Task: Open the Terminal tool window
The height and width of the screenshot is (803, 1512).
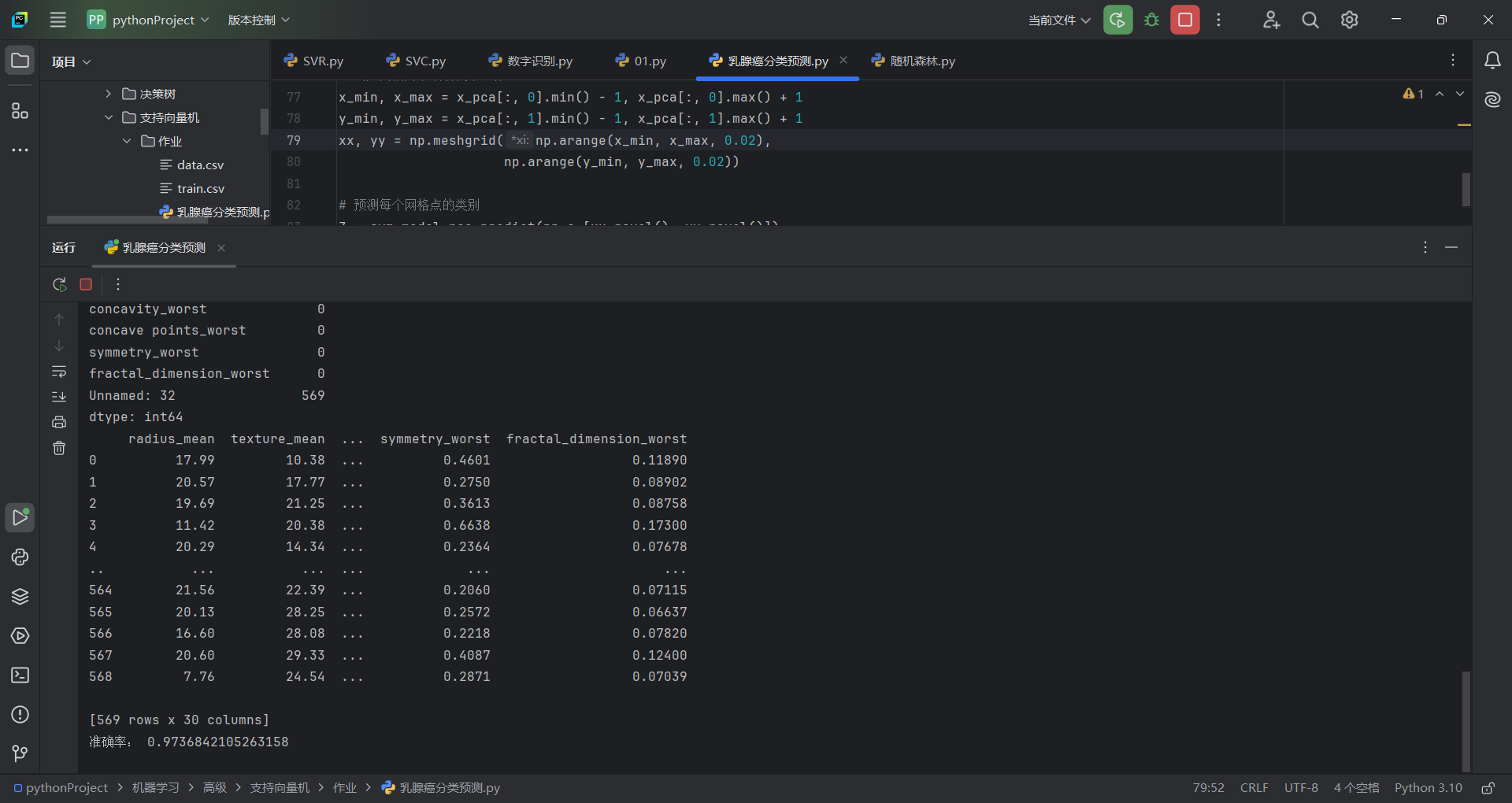Action: coord(20,675)
